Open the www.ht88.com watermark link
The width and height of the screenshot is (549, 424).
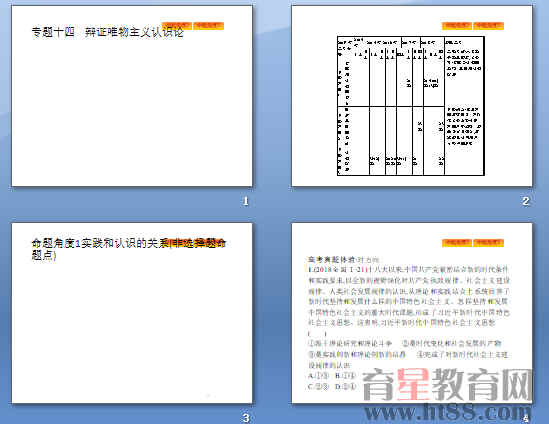point(447,412)
